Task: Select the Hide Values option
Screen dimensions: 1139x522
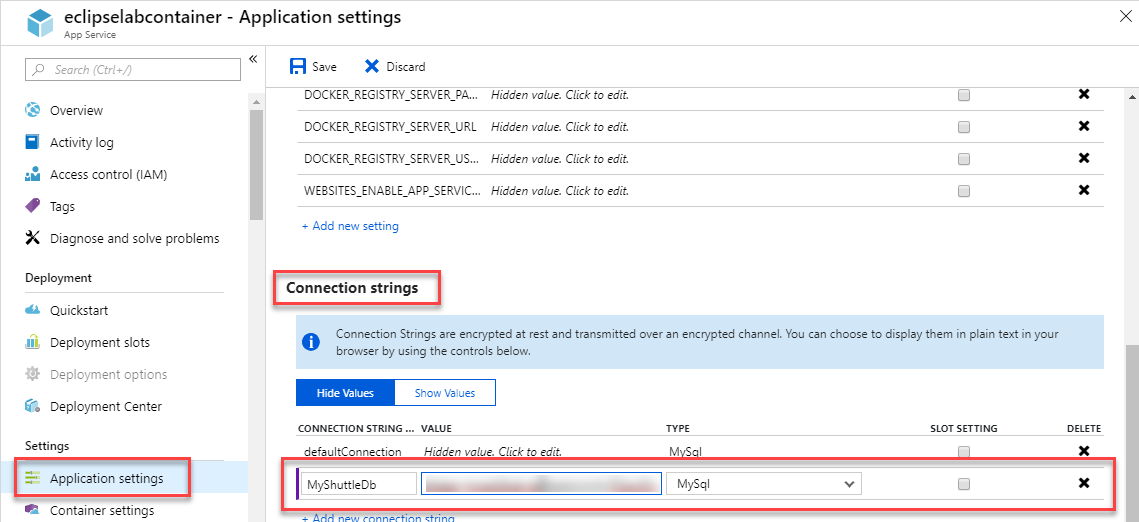Action: point(345,393)
